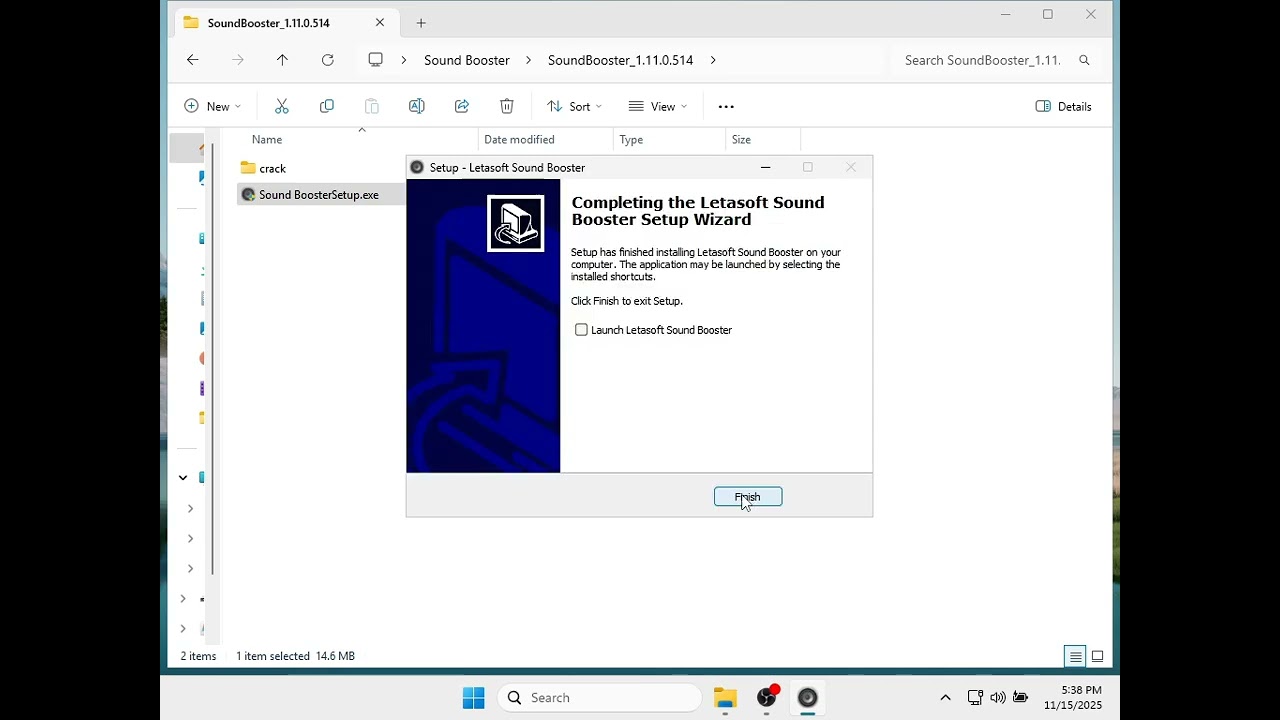Click the This PC monitor icon in address bar

[x=375, y=60]
